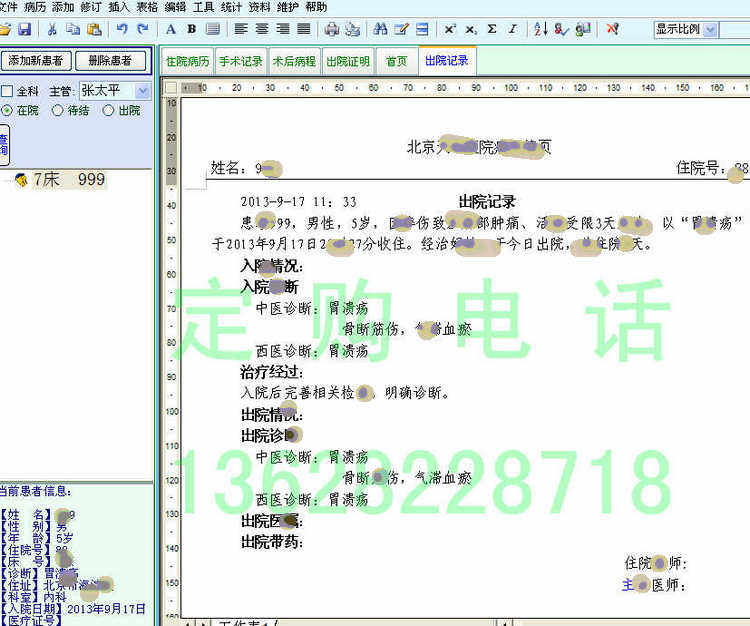Click the edit note pencil icon
This screenshot has width=750, height=626.
401,29
